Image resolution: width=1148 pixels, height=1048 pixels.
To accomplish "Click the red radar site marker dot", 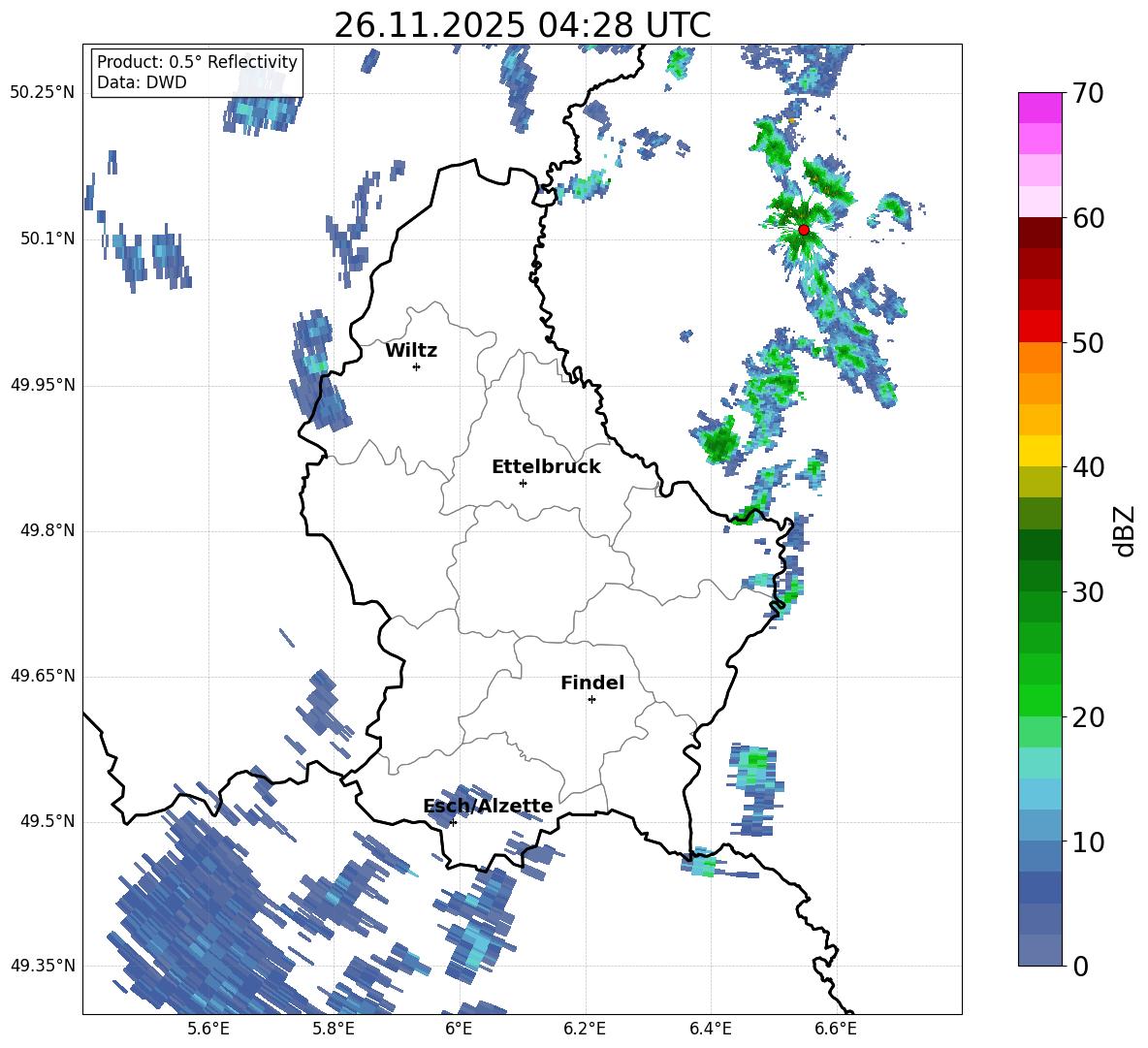I will [804, 230].
